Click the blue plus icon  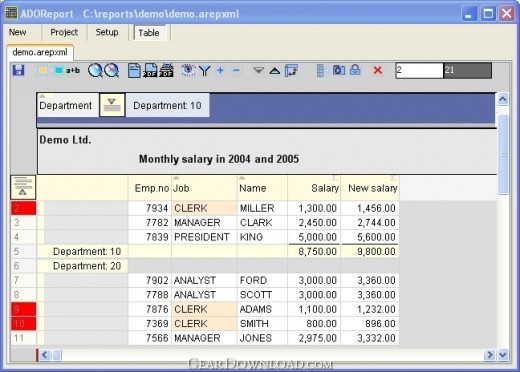coord(220,70)
